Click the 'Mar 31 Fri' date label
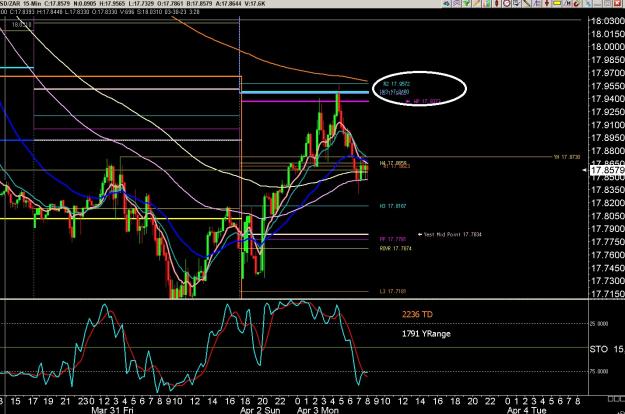This screenshot has height=414, width=625. coord(112,410)
